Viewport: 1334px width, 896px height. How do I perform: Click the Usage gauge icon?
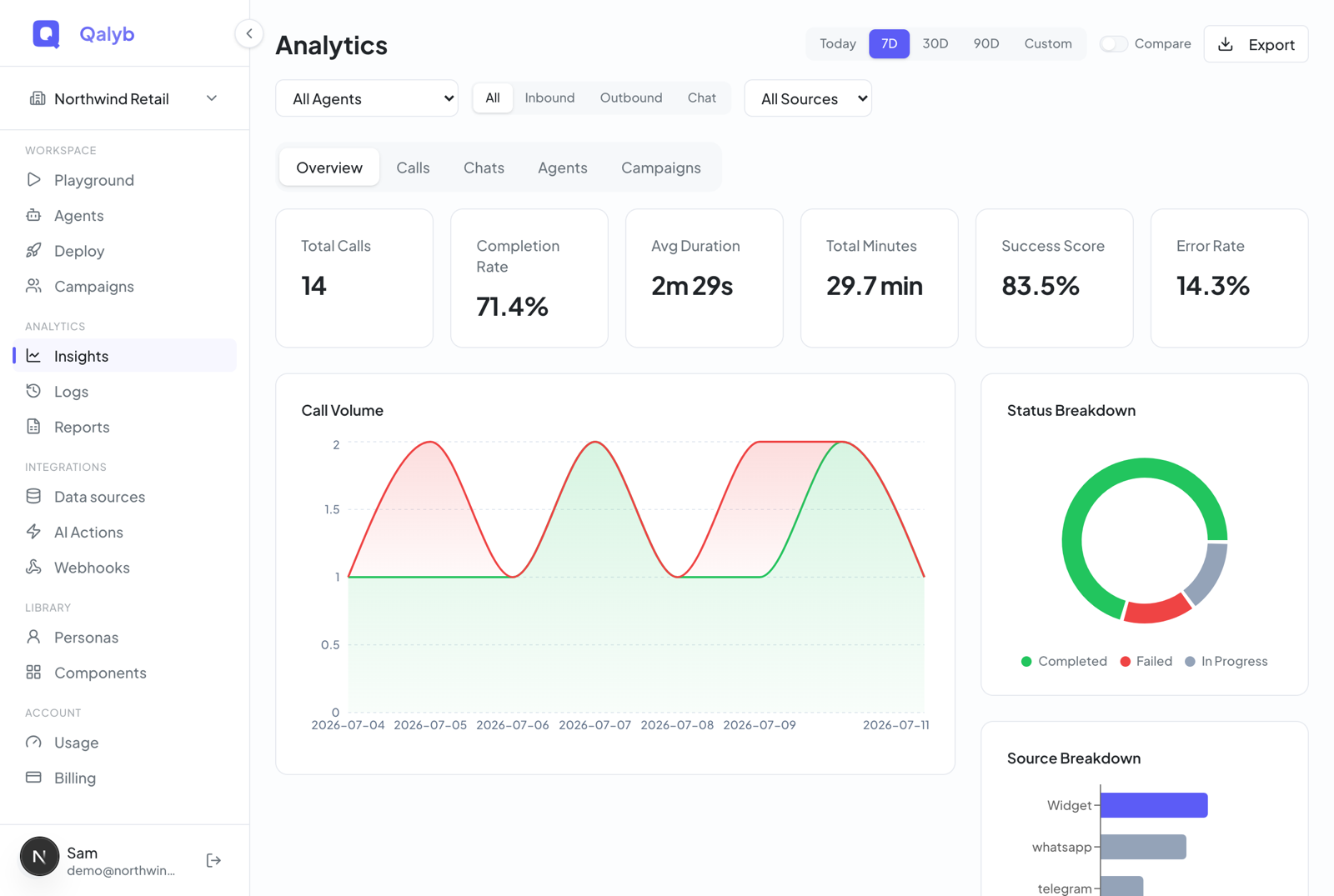33,742
